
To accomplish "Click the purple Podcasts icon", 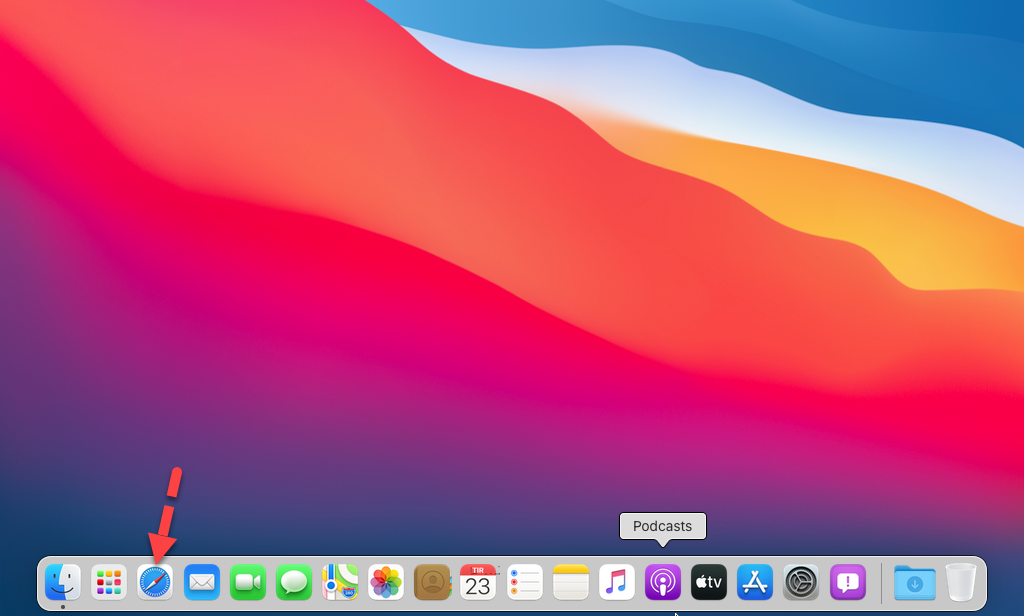I will tap(663, 581).
